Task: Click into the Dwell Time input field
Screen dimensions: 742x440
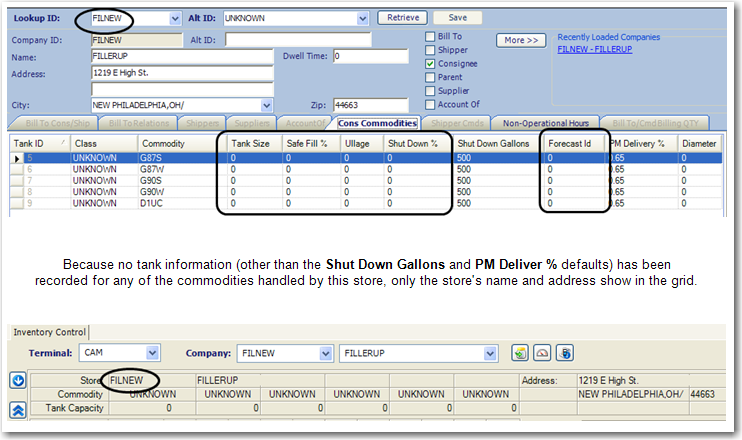Action: (370, 57)
